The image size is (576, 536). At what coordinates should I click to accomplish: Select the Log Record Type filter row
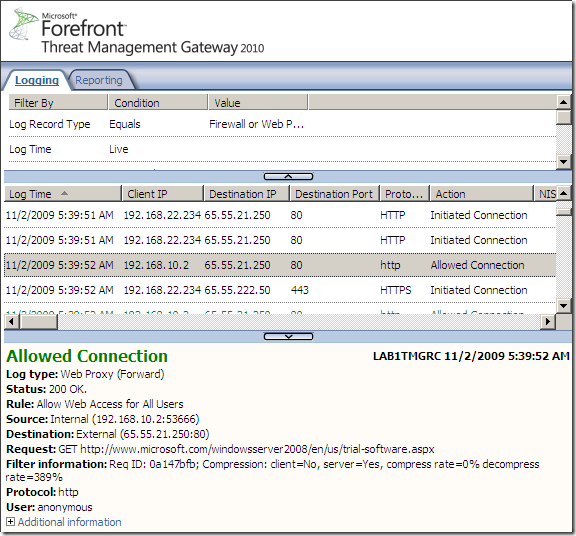click(282, 124)
